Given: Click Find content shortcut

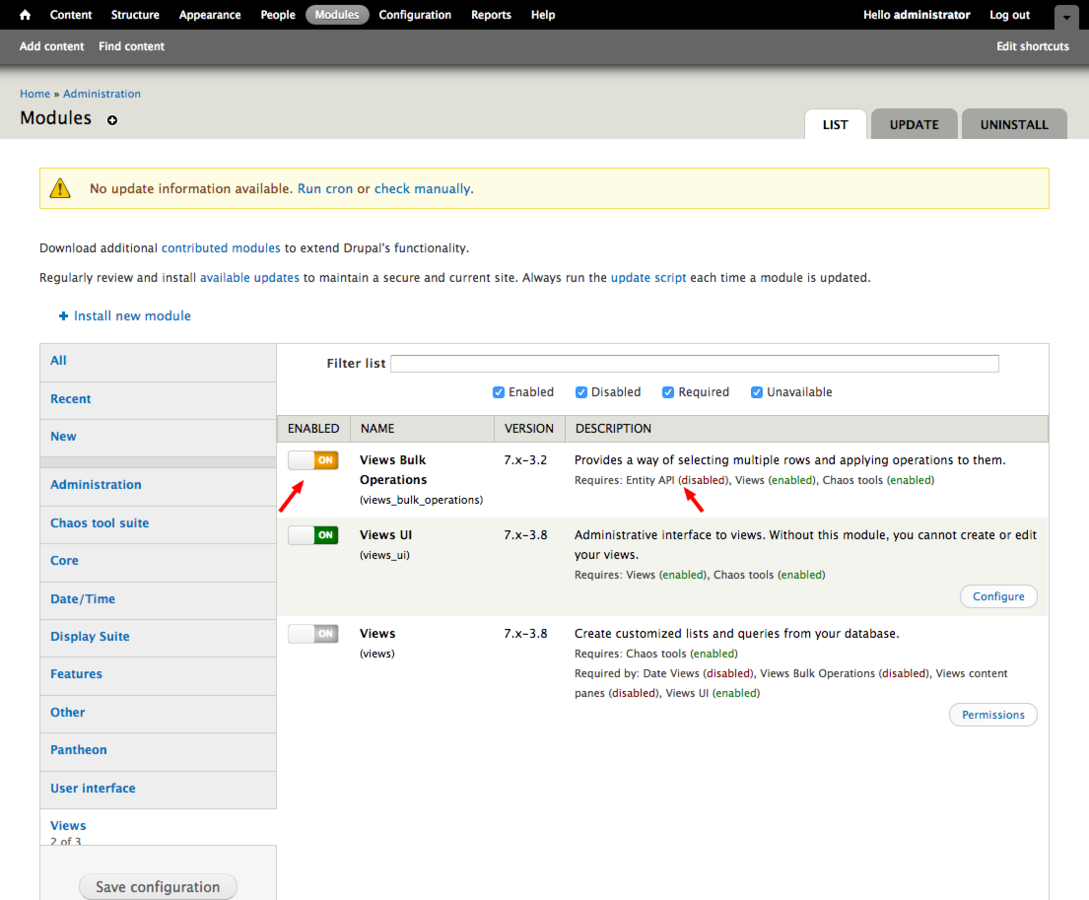Looking at the screenshot, I should pos(131,47).
